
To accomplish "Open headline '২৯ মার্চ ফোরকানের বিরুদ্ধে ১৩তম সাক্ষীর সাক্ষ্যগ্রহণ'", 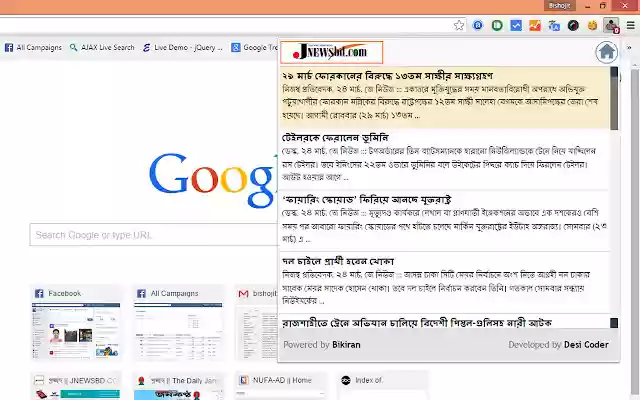I will click(x=387, y=76).
